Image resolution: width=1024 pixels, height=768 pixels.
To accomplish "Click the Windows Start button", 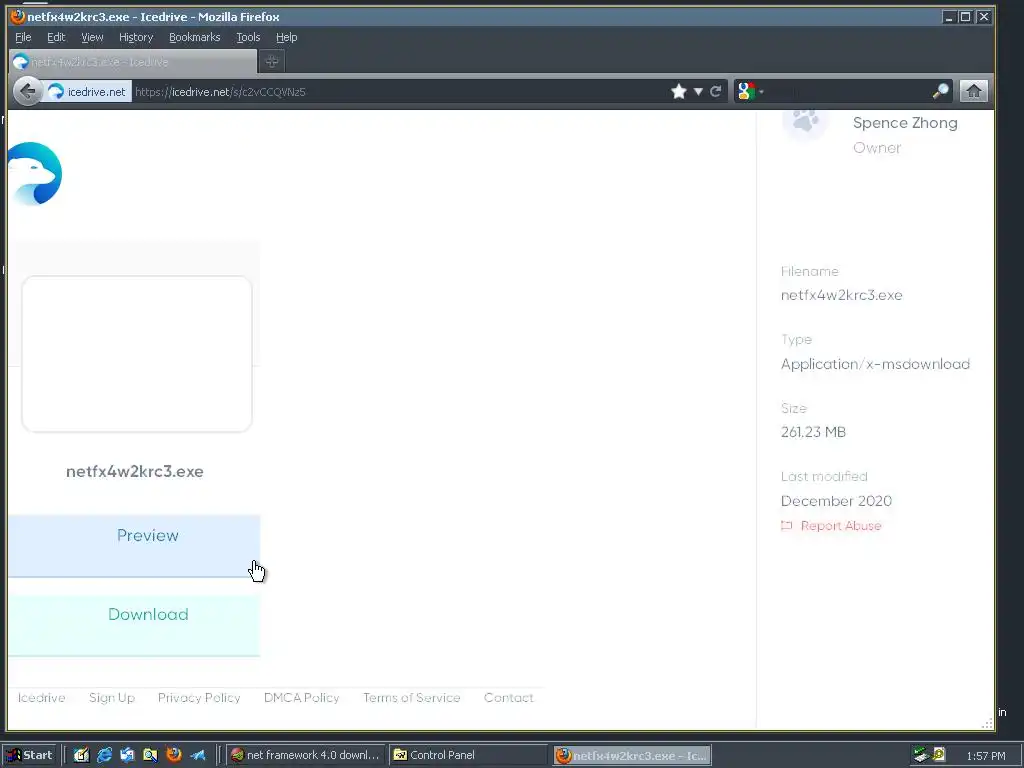I will 29,755.
